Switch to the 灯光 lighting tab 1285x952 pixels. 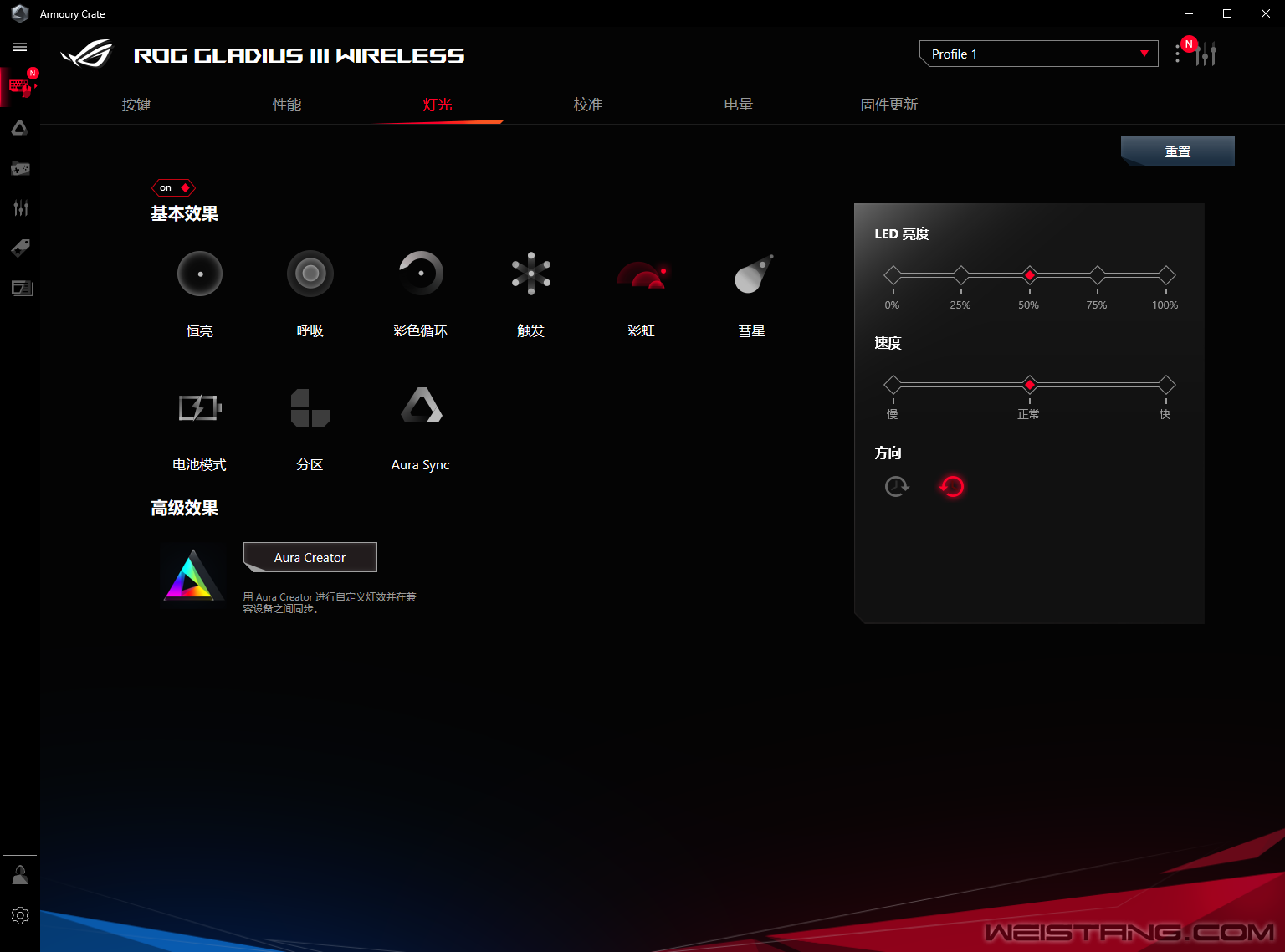point(438,105)
